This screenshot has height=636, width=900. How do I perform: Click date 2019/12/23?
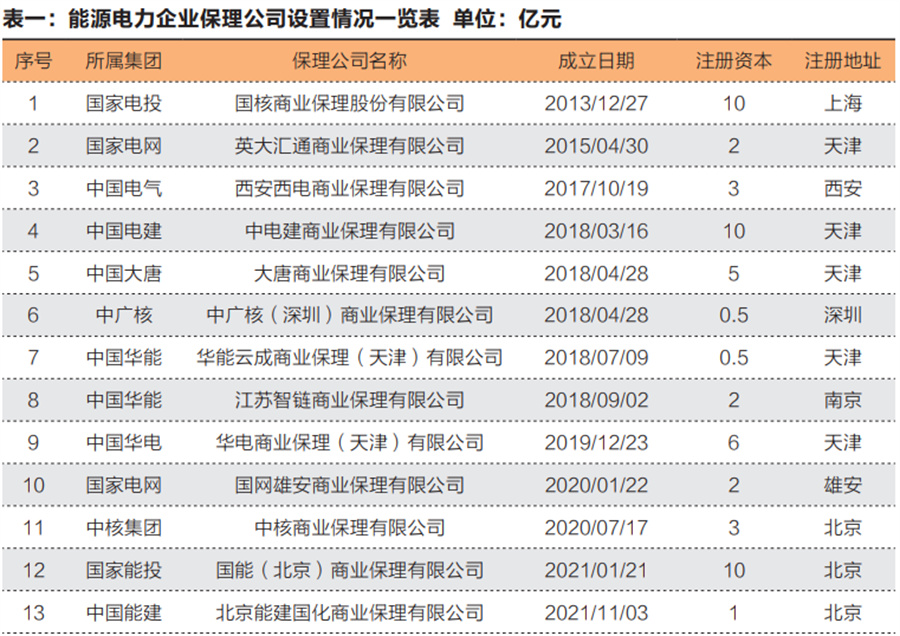click(x=596, y=443)
